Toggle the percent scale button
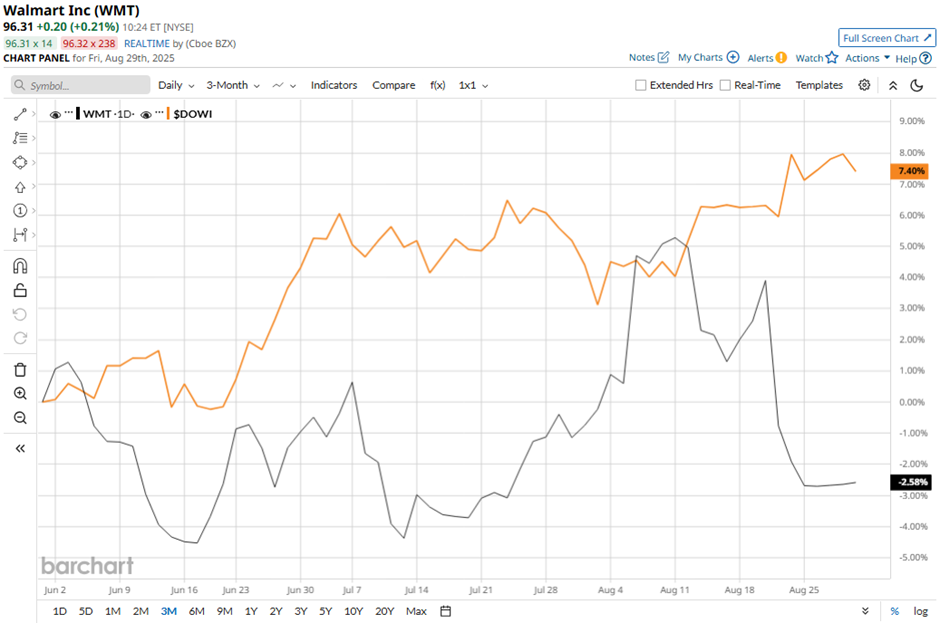This screenshot has height=623, width=940. pyautogui.click(x=894, y=611)
